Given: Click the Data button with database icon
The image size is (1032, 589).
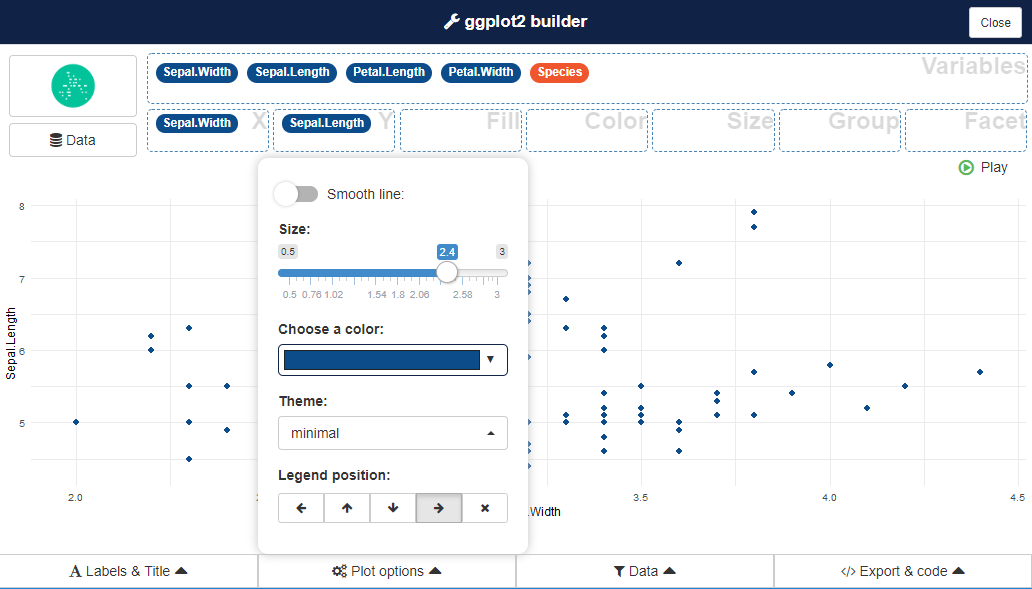Looking at the screenshot, I should pyautogui.click(x=73, y=140).
